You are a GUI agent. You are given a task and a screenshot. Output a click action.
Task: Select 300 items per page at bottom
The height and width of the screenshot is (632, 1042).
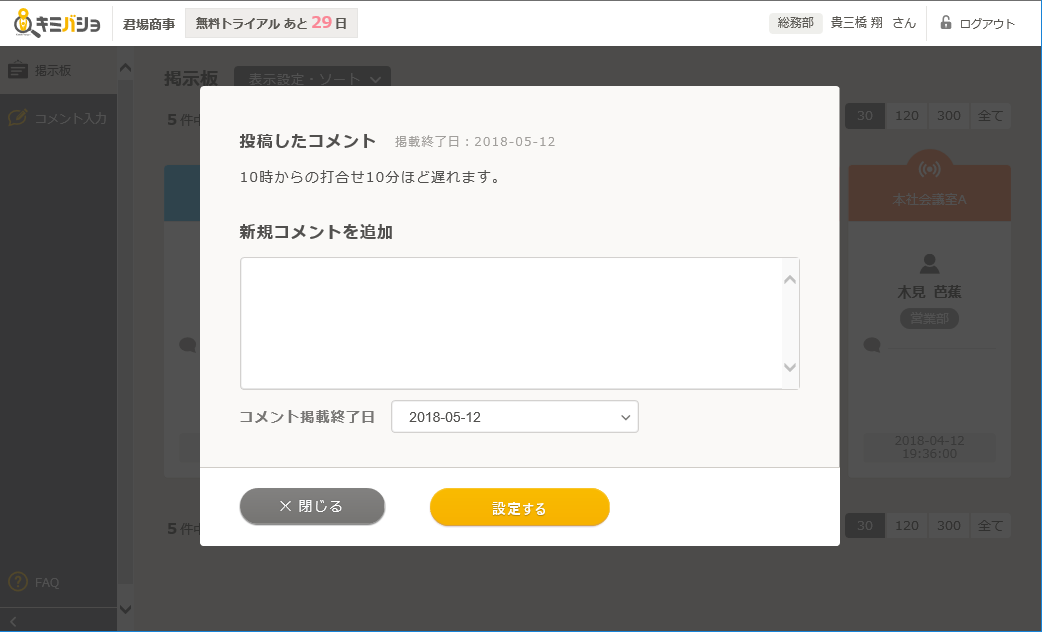tap(948, 526)
